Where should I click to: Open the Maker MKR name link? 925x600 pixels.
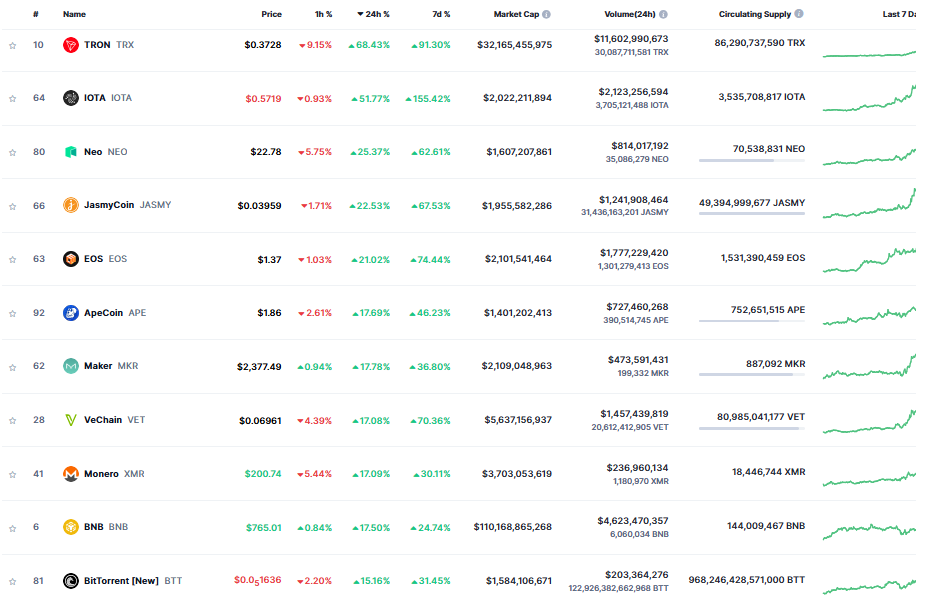(111, 366)
